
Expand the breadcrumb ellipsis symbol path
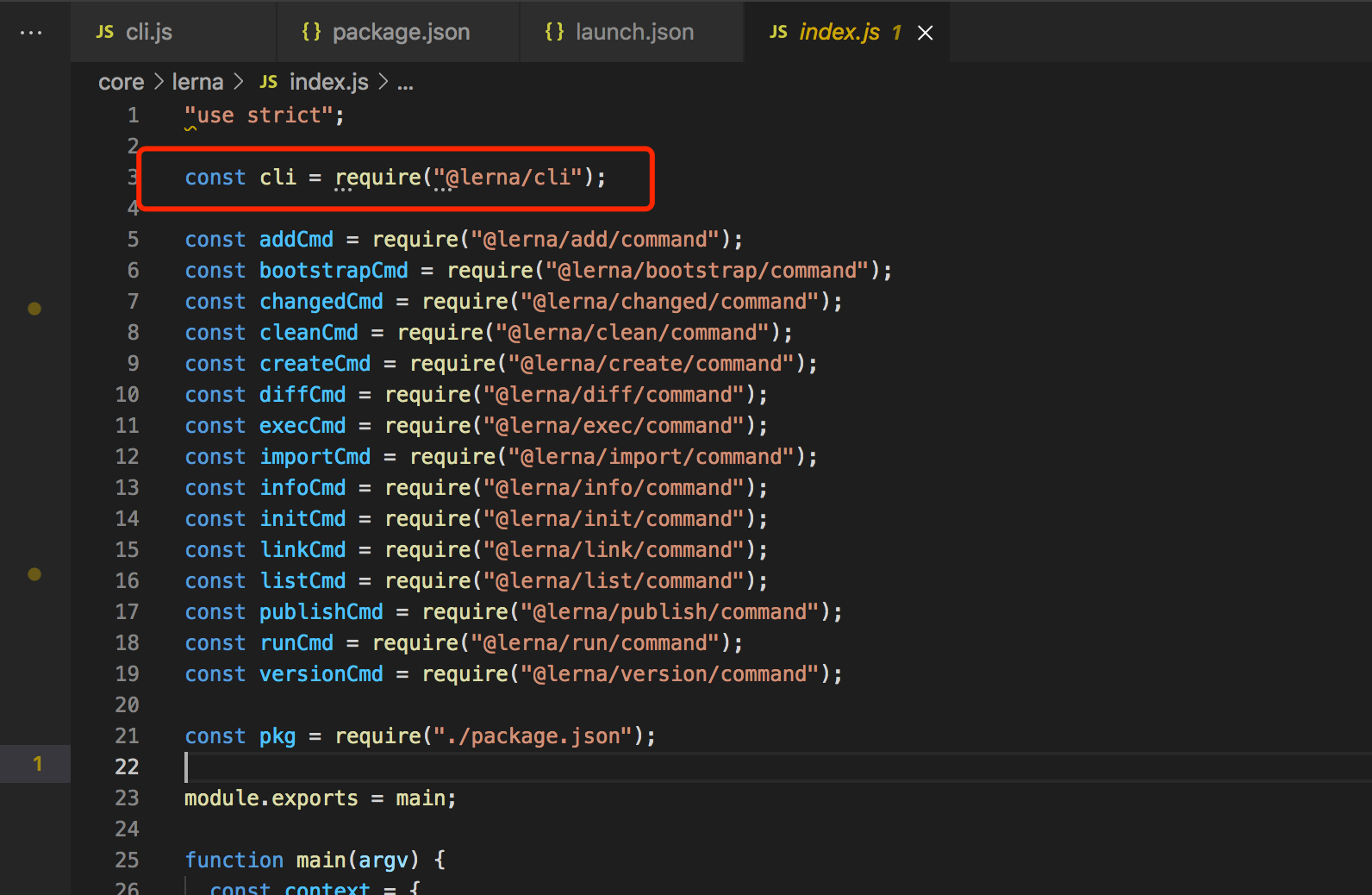[405, 84]
